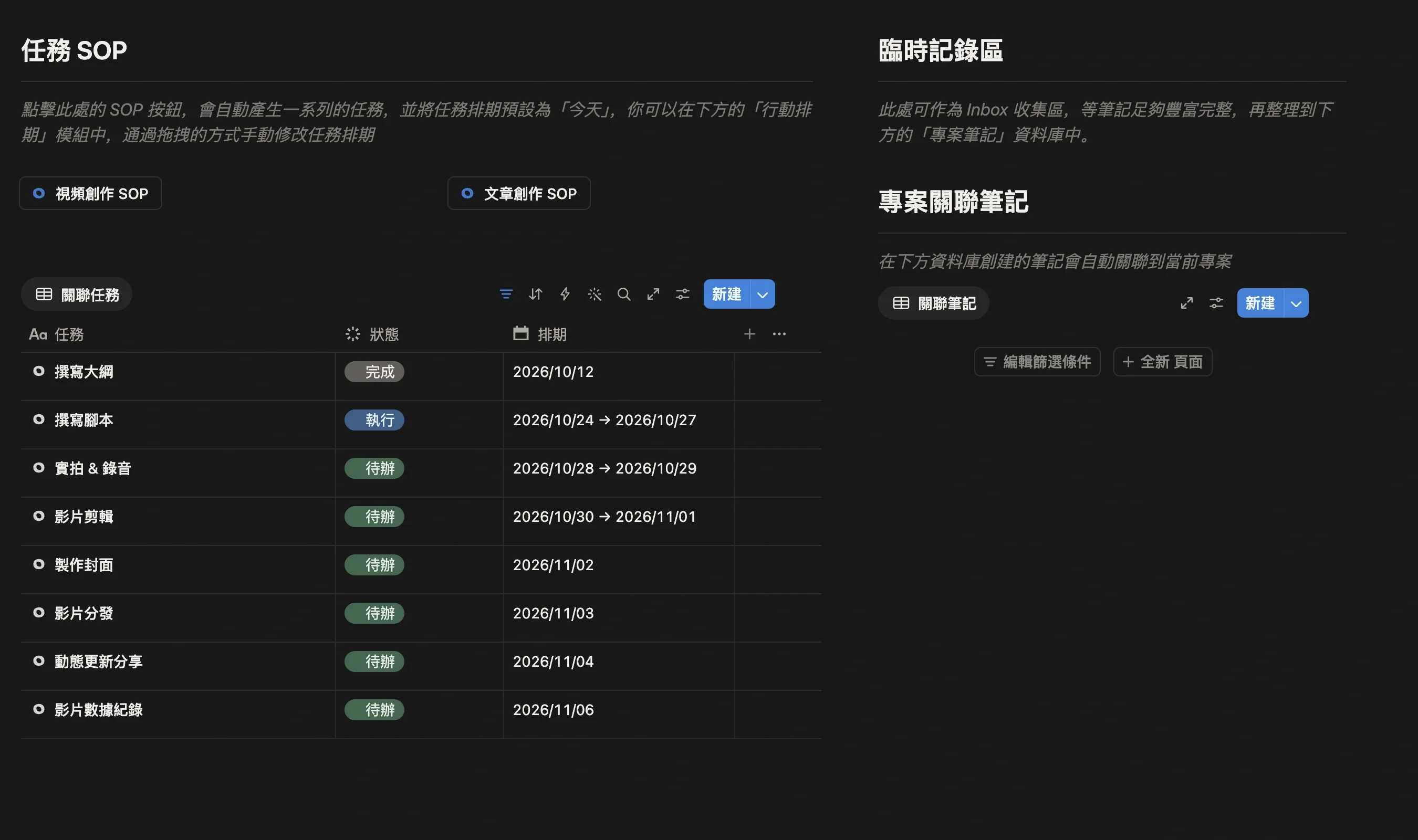Edit the date 2026/11/02
Image resolution: width=1418 pixels, height=840 pixels.
point(553,565)
